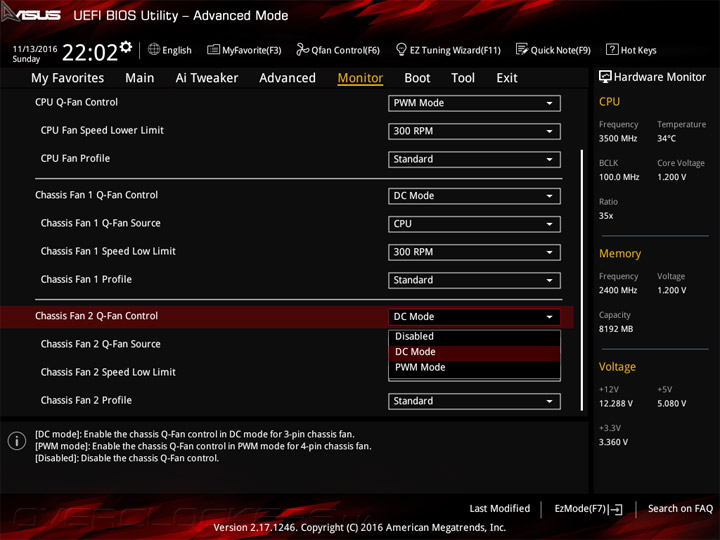Open Quick Note pencil icon
This screenshot has height=540, width=720.
coord(522,49)
